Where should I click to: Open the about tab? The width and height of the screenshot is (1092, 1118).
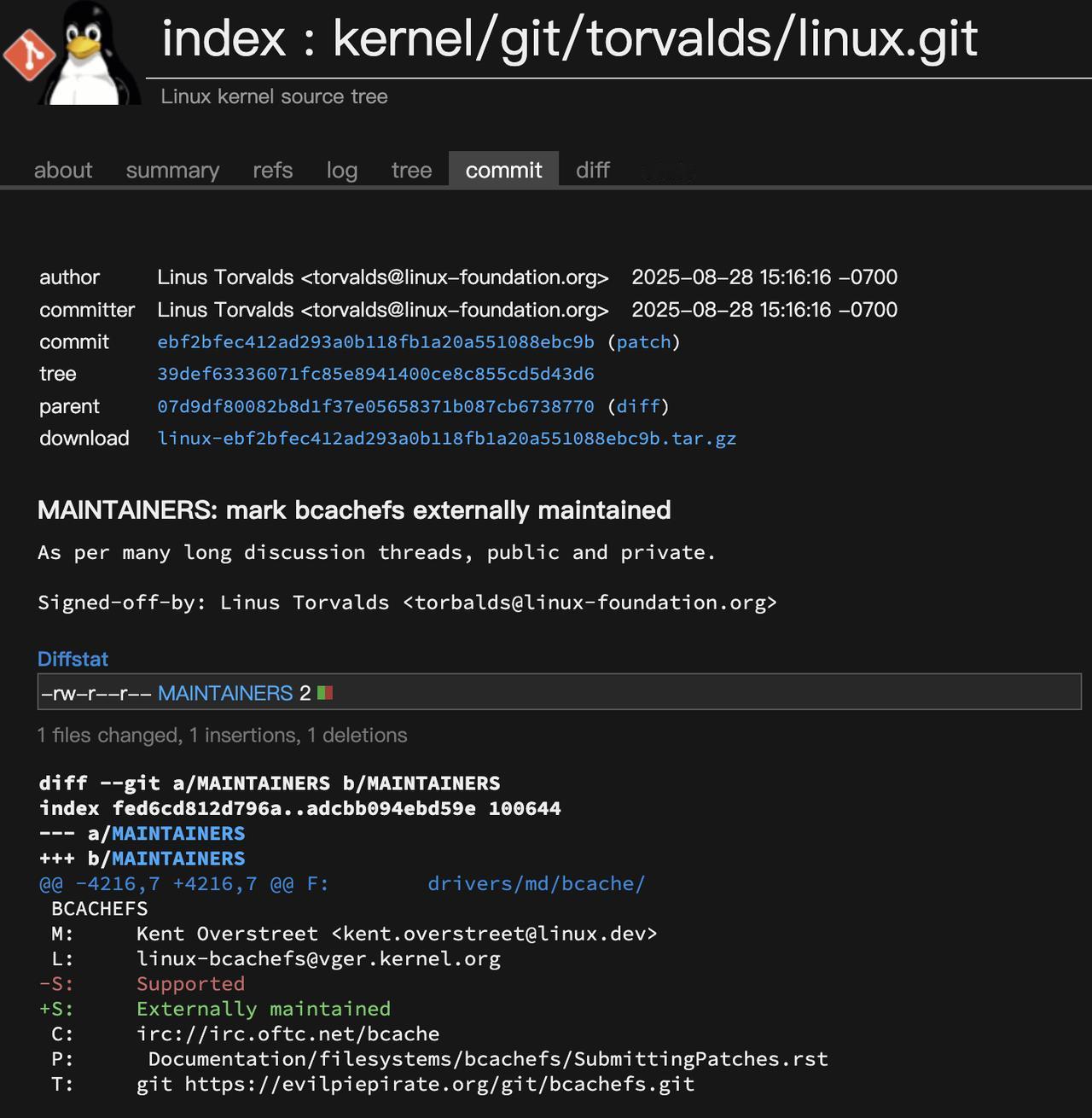click(63, 170)
